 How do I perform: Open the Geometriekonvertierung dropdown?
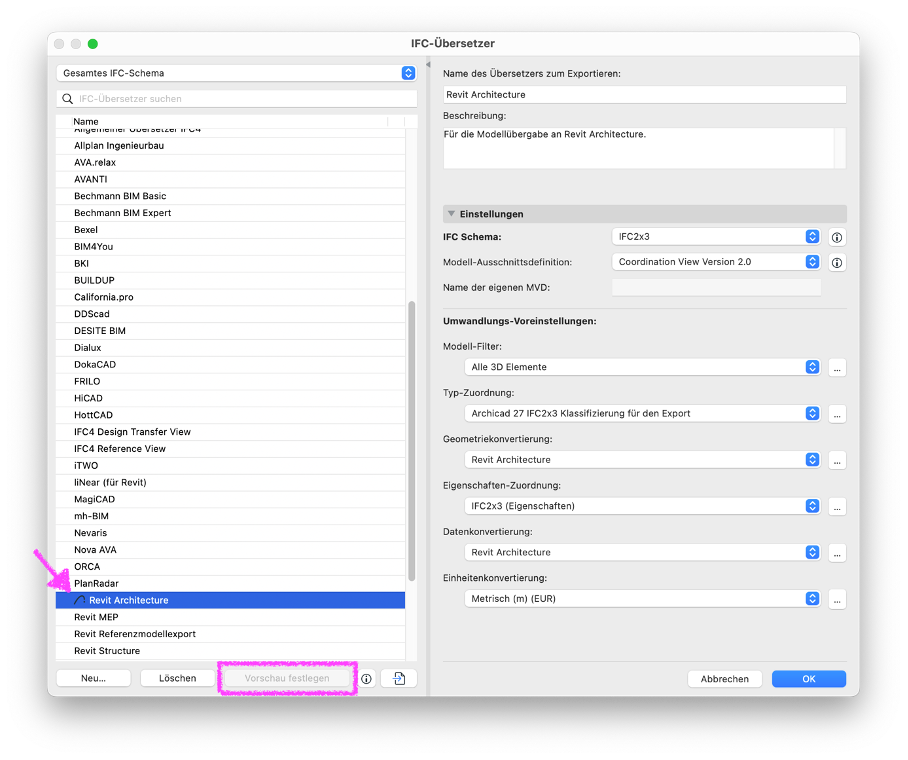tap(642, 459)
